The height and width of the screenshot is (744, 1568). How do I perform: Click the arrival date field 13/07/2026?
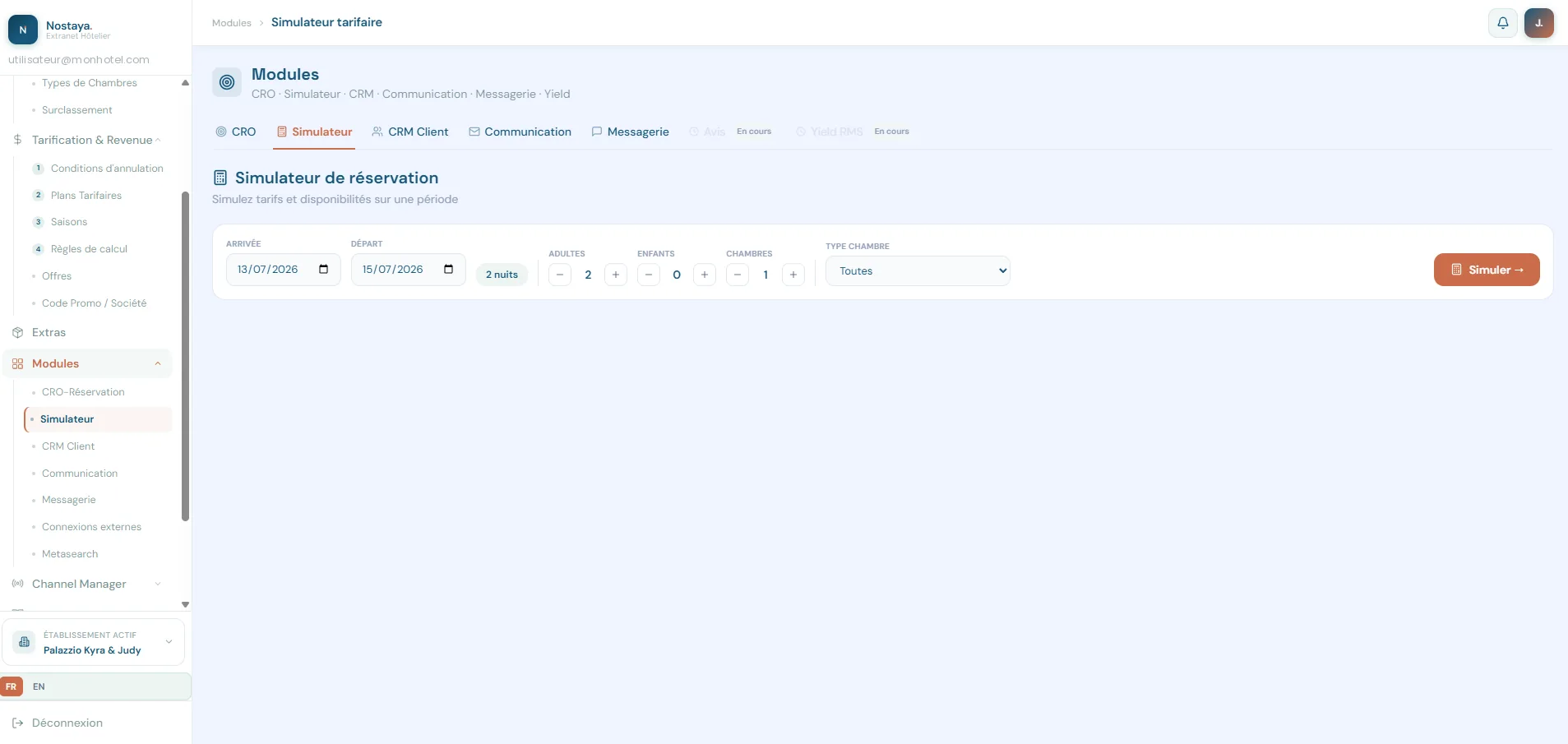(284, 270)
